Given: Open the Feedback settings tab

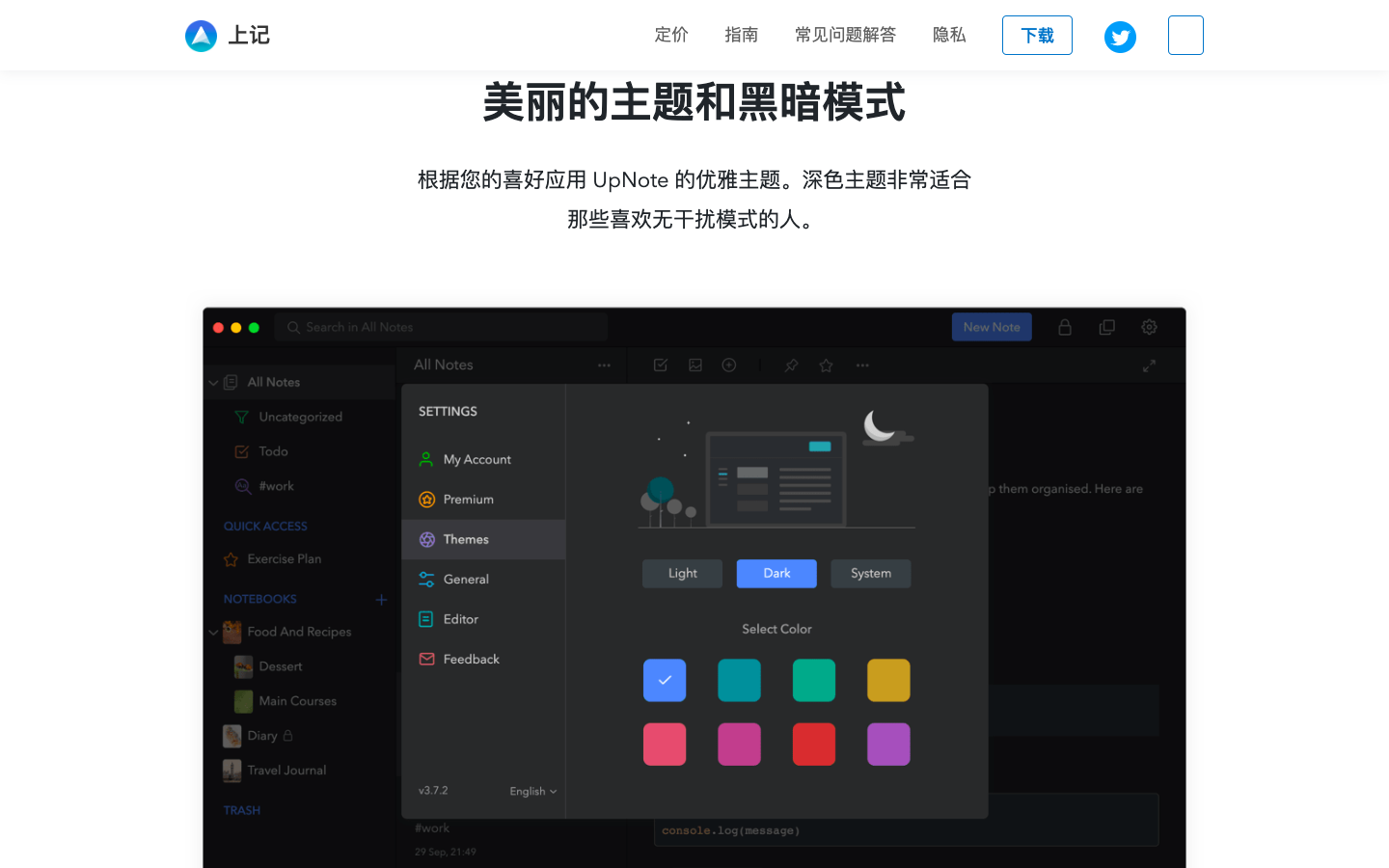Looking at the screenshot, I should pos(483,660).
